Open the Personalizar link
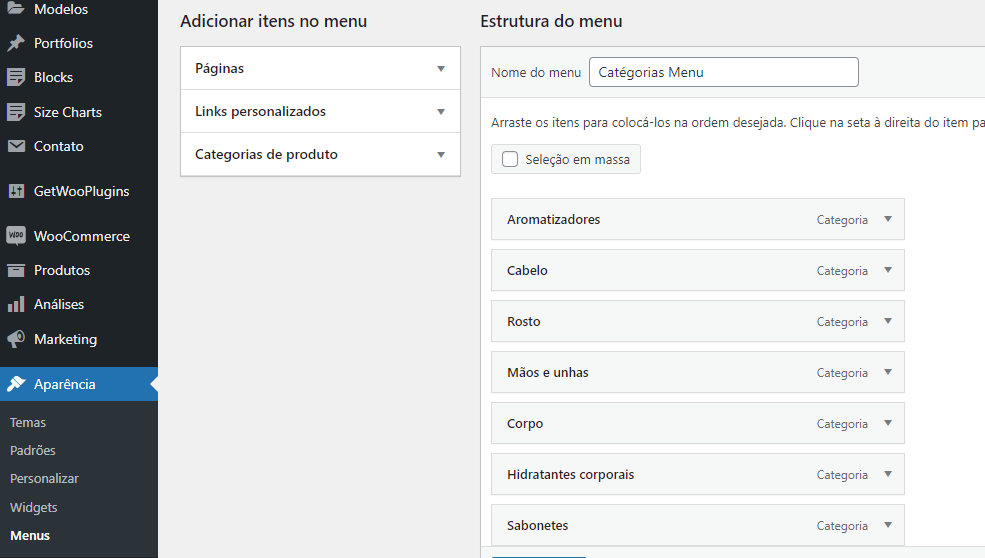 click(44, 479)
